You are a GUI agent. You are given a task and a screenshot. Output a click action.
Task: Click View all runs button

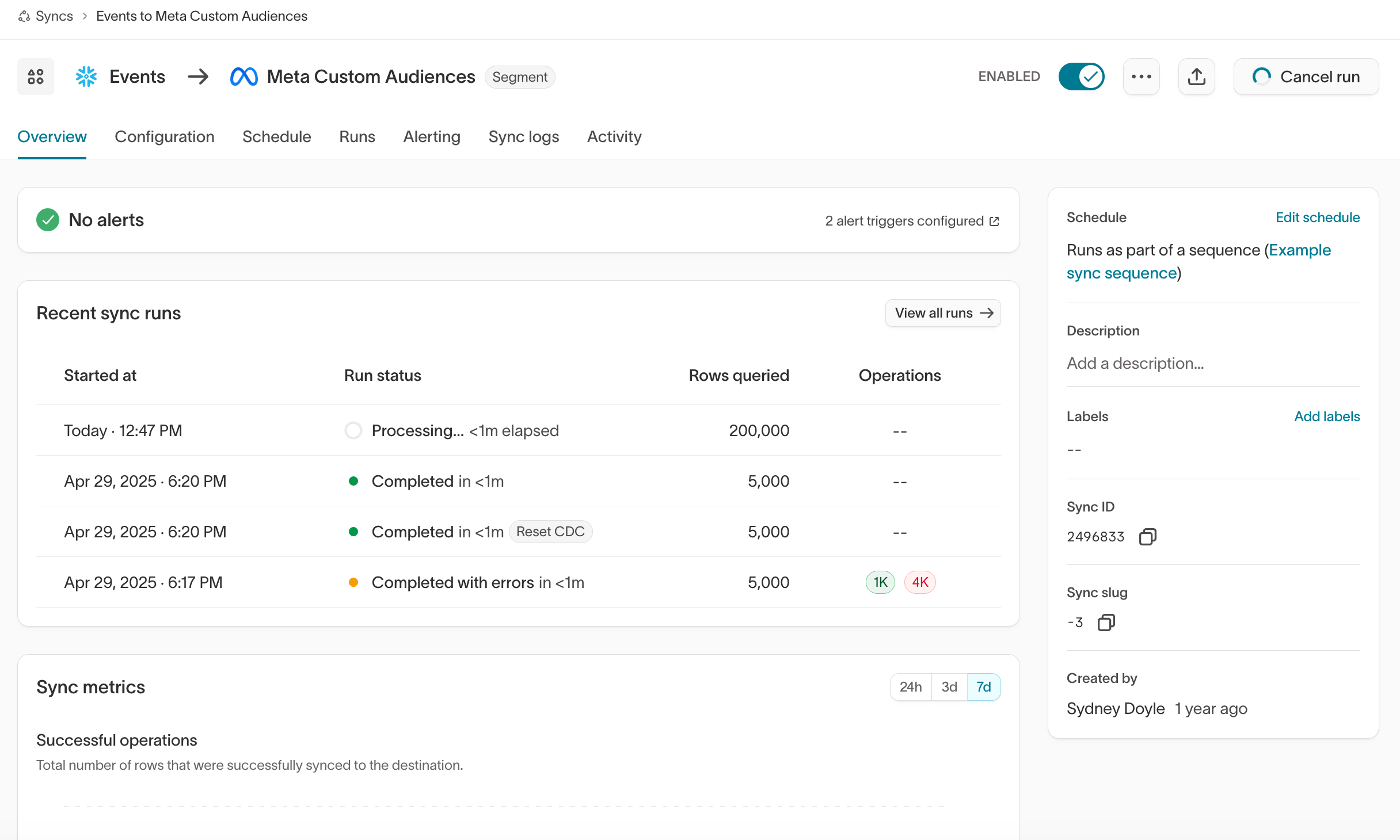[943, 313]
